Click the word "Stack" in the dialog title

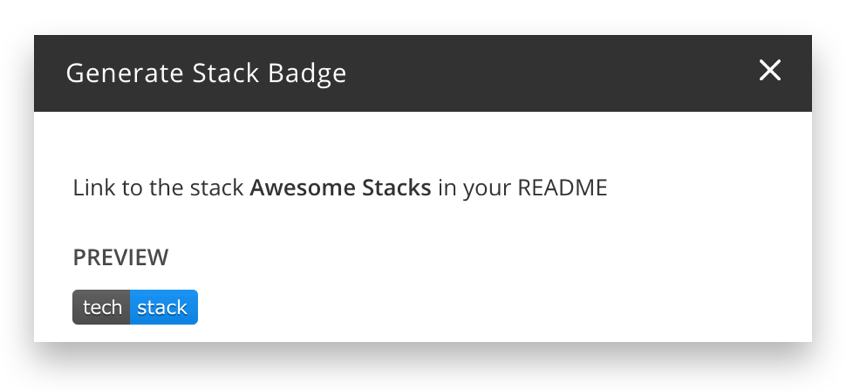(225, 73)
